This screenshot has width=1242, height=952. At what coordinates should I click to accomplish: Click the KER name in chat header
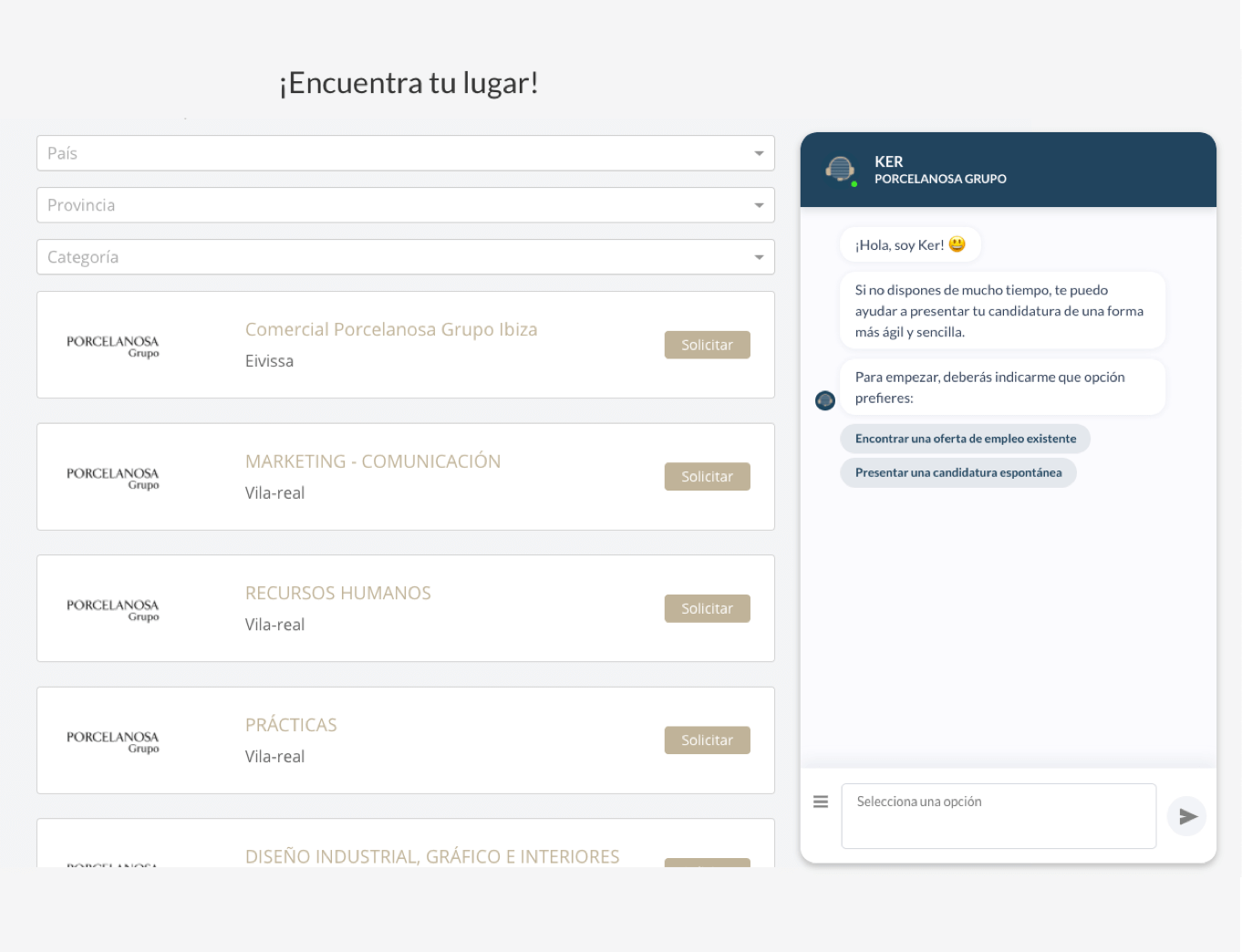click(889, 161)
